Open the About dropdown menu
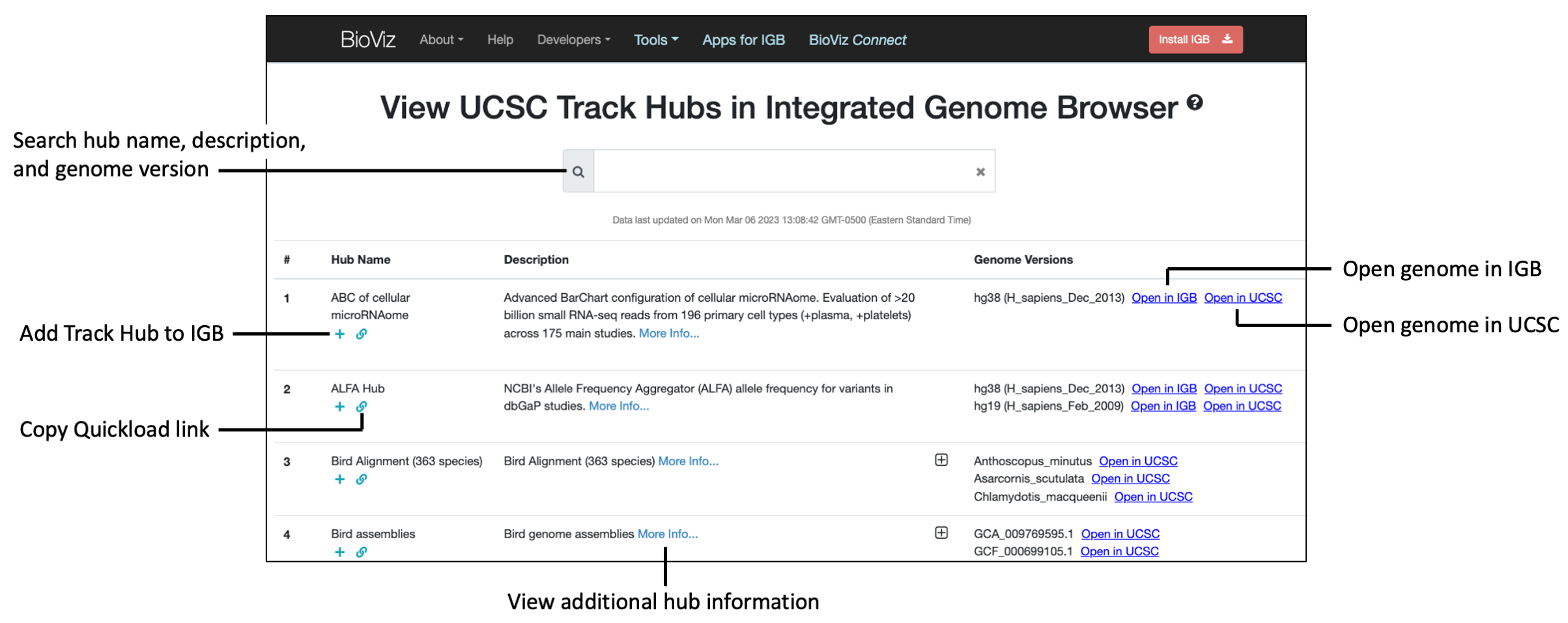Screen dimensions: 1568x623 click(x=441, y=40)
